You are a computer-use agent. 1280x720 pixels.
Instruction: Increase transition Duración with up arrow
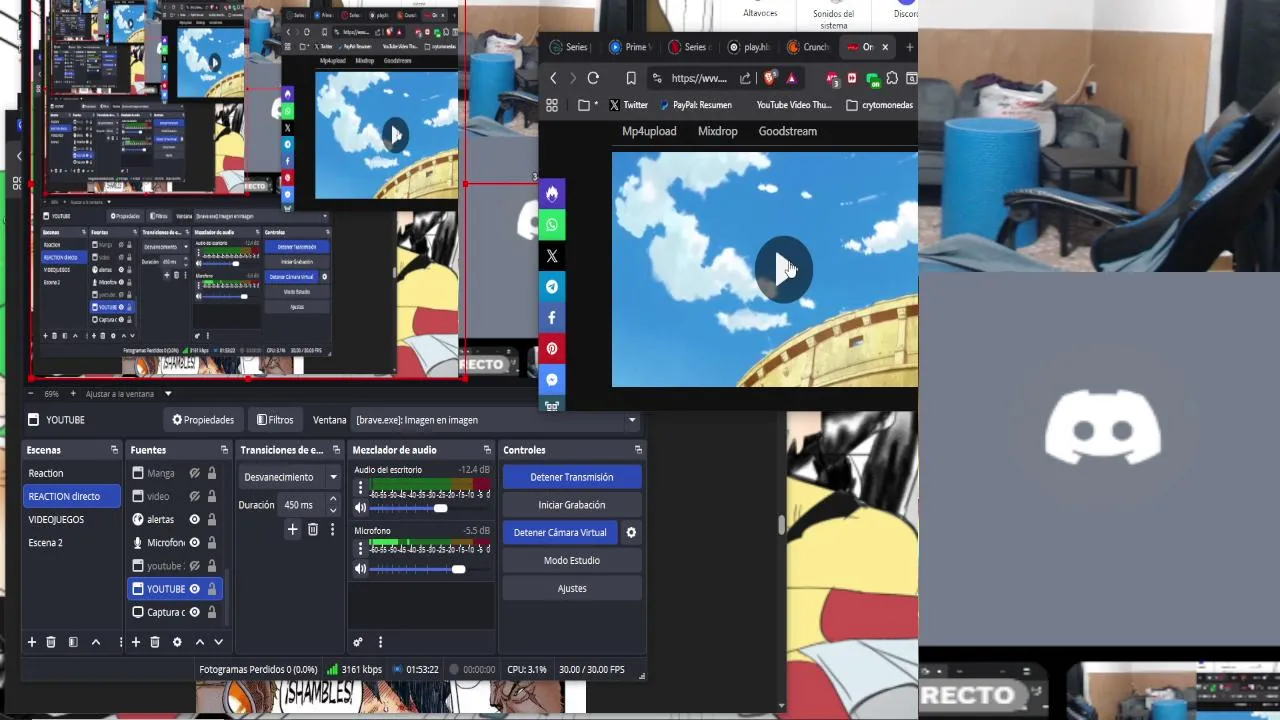click(x=333, y=500)
